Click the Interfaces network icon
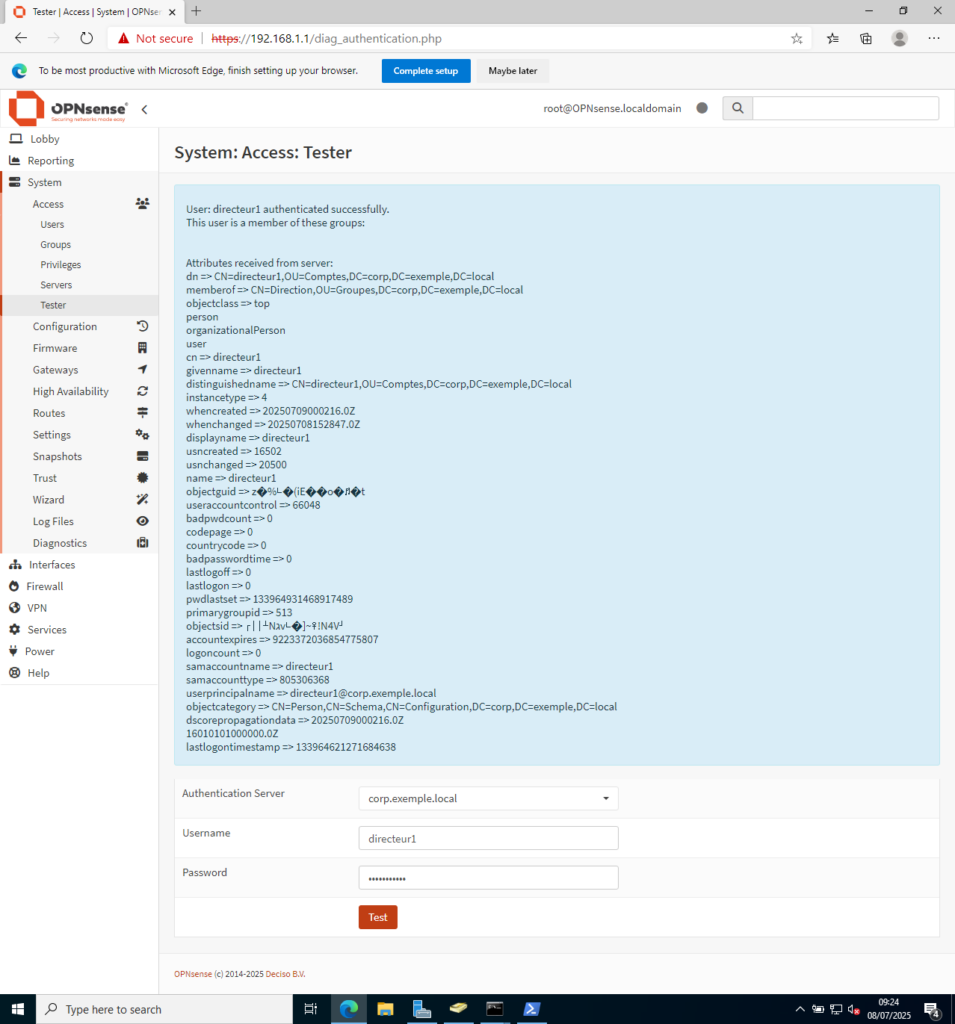The image size is (955, 1024). click(x=15, y=564)
